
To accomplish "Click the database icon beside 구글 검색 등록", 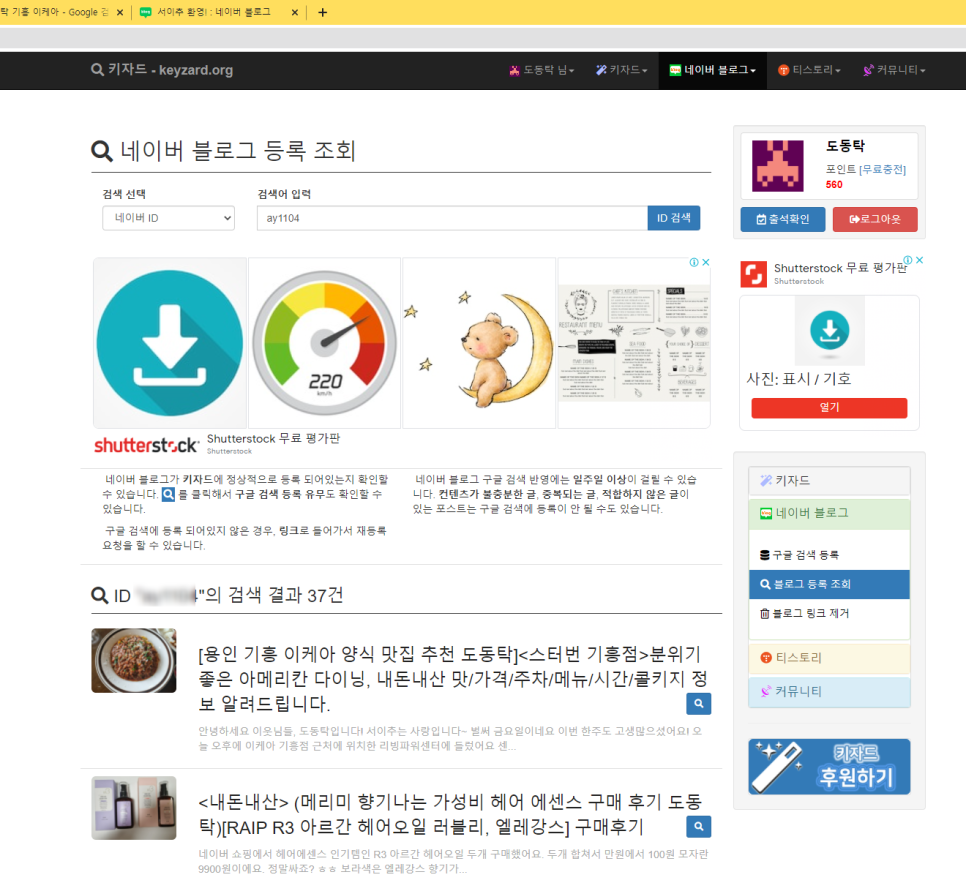I will [x=765, y=555].
